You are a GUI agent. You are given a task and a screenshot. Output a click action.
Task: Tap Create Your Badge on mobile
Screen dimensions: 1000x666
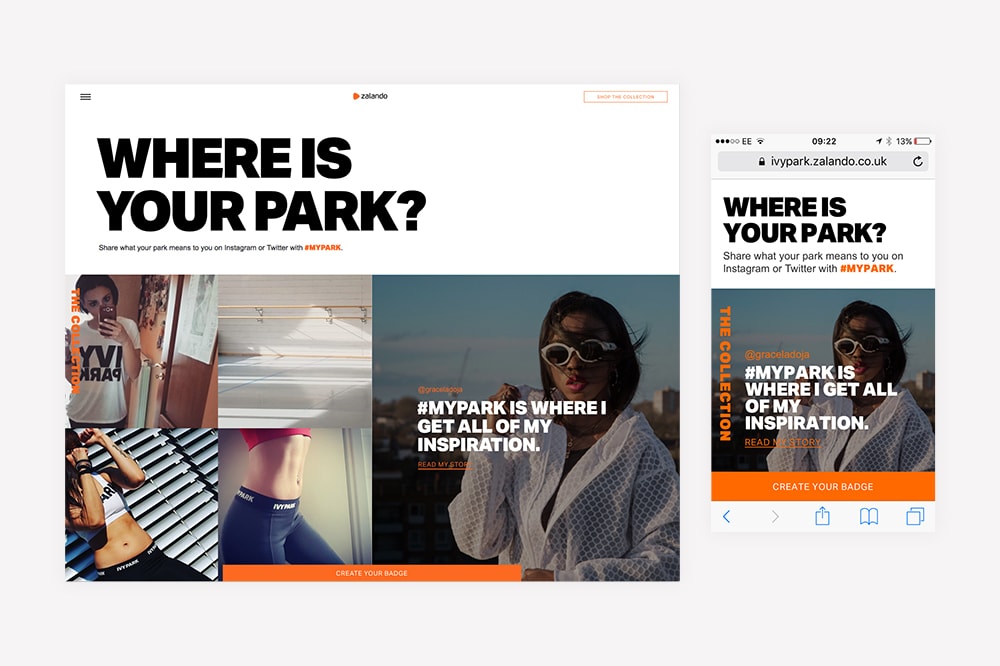pyautogui.click(x=823, y=487)
